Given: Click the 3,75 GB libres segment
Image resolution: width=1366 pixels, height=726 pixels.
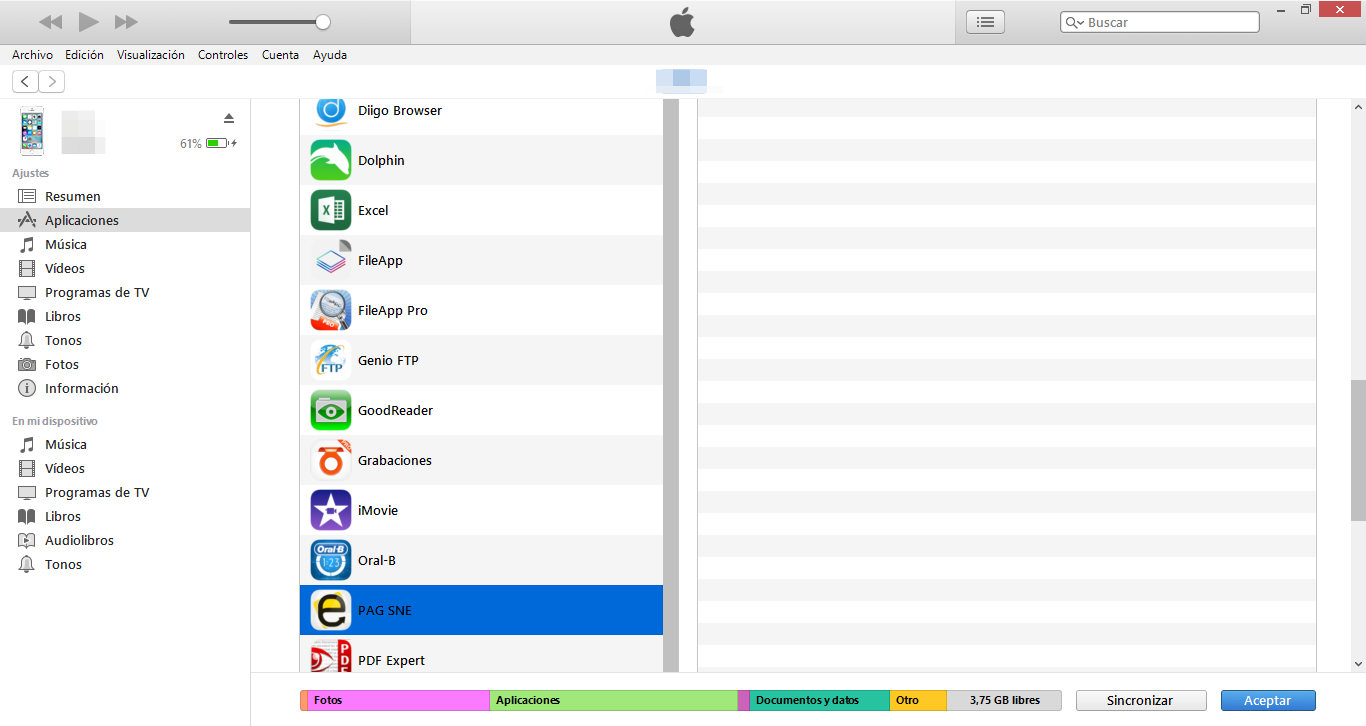Looking at the screenshot, I should (x=1005, y=700).
